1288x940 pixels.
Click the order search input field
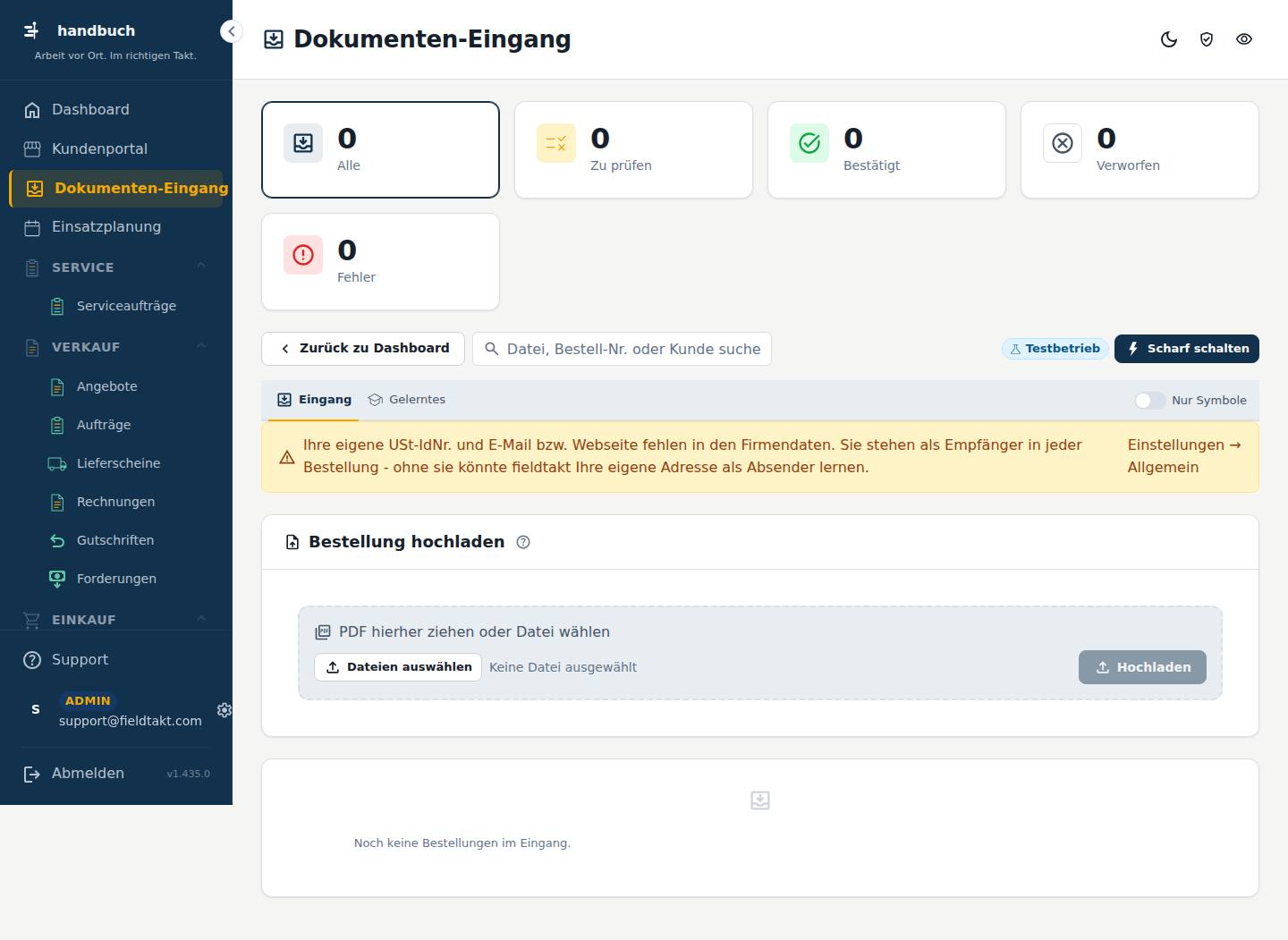point(622,349)
